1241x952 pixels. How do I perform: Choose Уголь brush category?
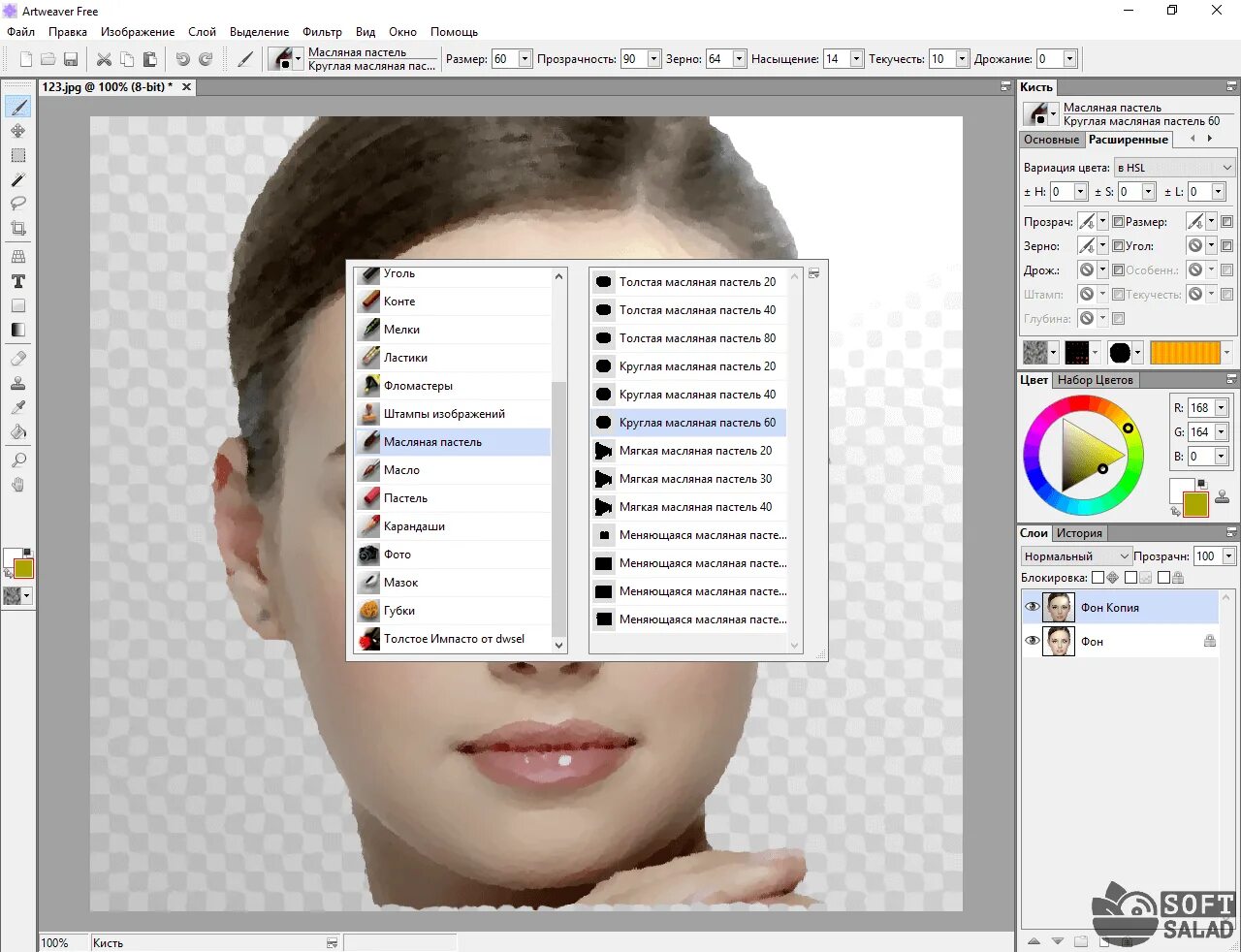coord(452,274)
